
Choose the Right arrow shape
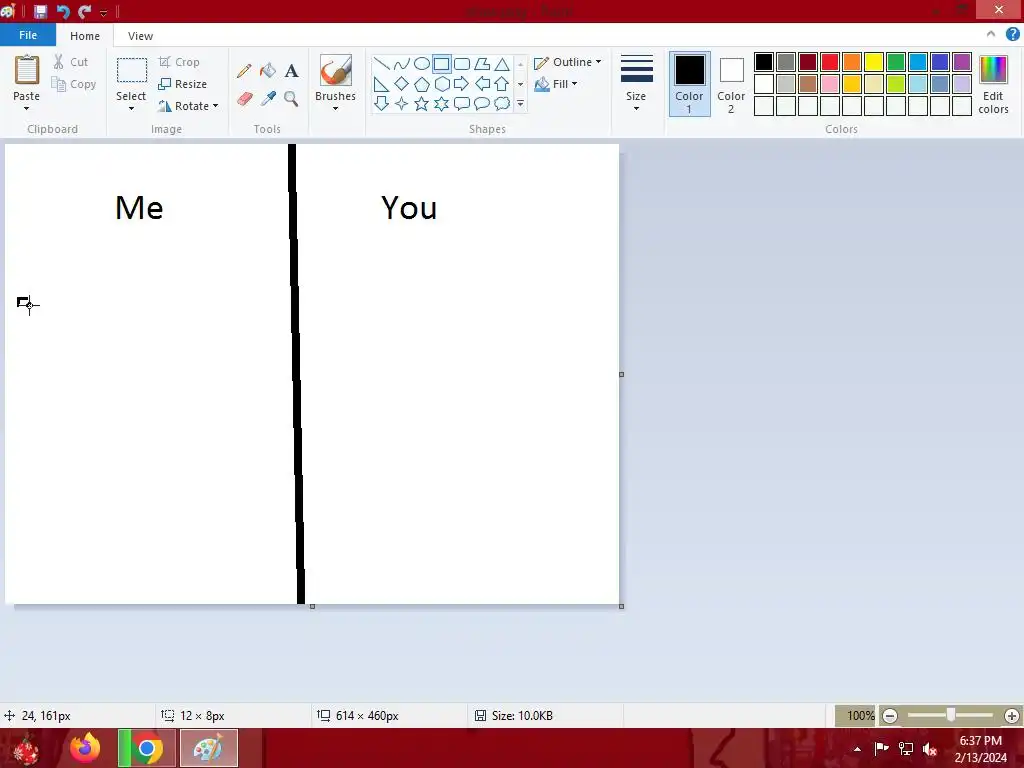[x=462, y=84]
